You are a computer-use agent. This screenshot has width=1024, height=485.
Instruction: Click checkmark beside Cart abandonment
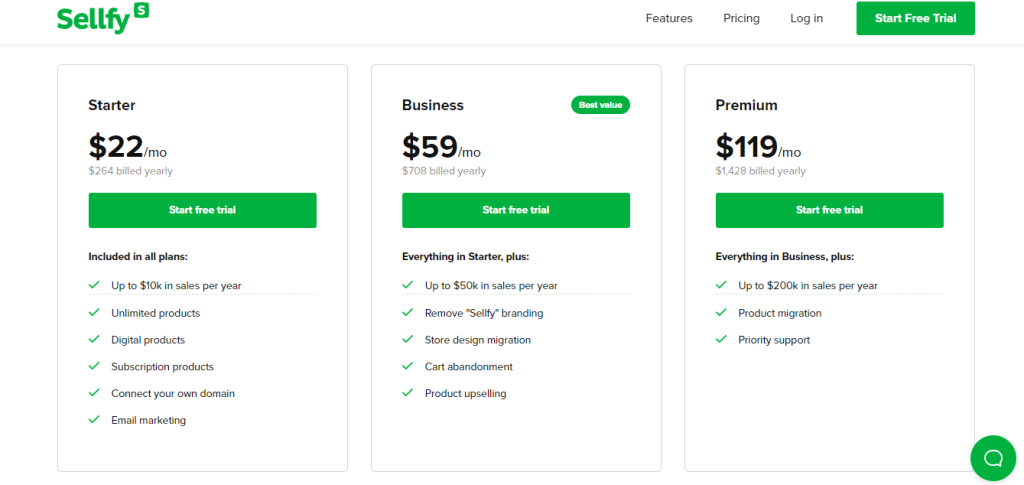click(408, 366)
